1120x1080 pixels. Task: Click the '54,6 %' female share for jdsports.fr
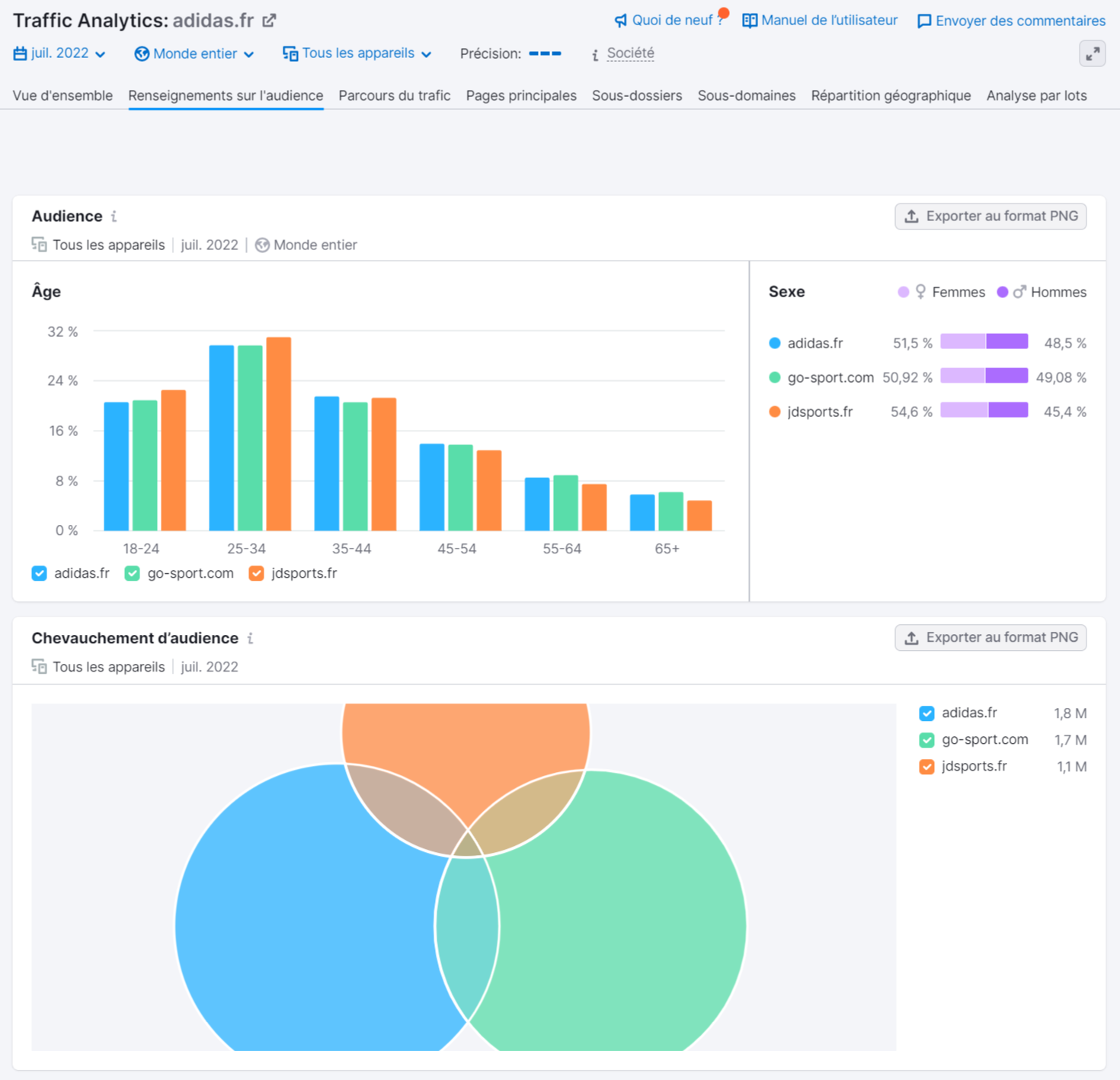pos(911,412)
